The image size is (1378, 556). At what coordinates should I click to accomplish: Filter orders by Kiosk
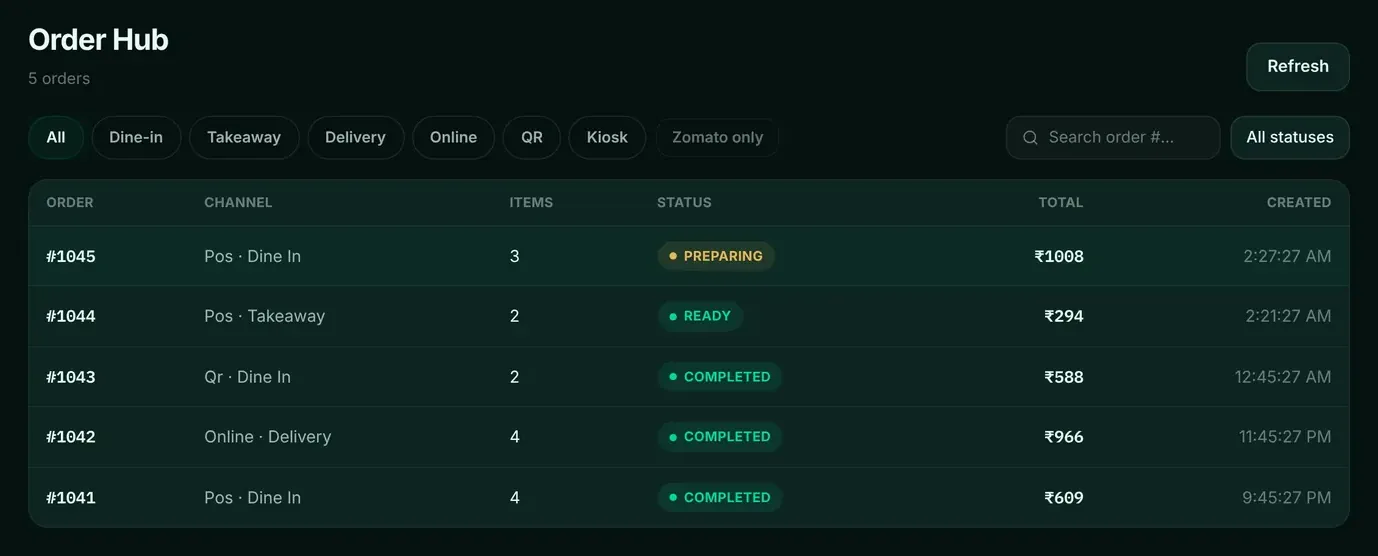tap(607, 138)
